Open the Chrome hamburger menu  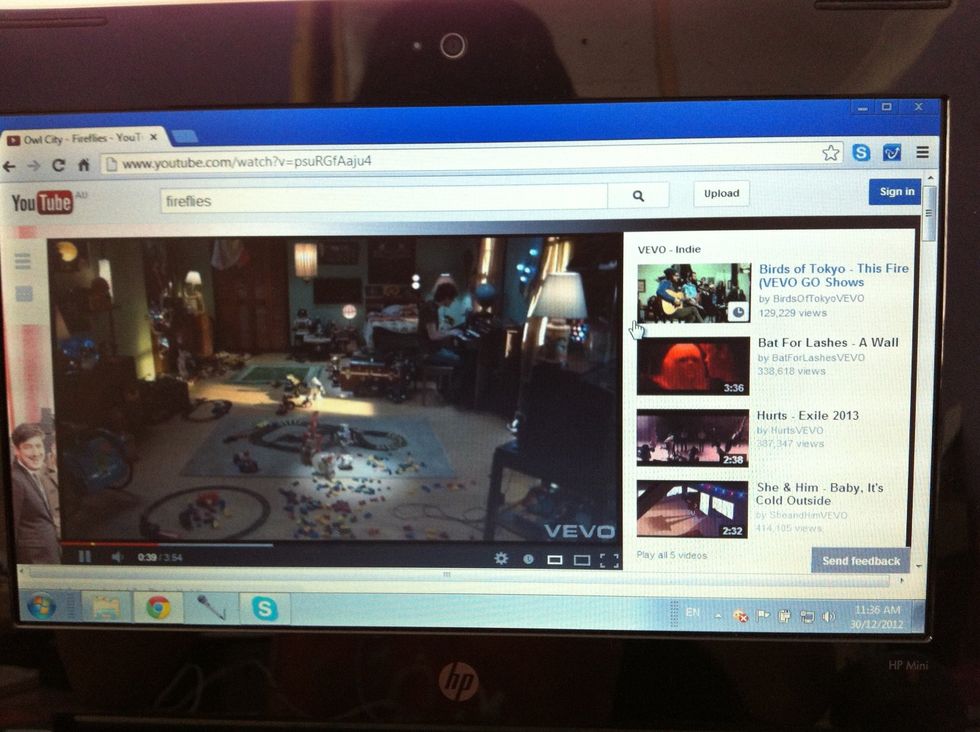coord(922,152)
